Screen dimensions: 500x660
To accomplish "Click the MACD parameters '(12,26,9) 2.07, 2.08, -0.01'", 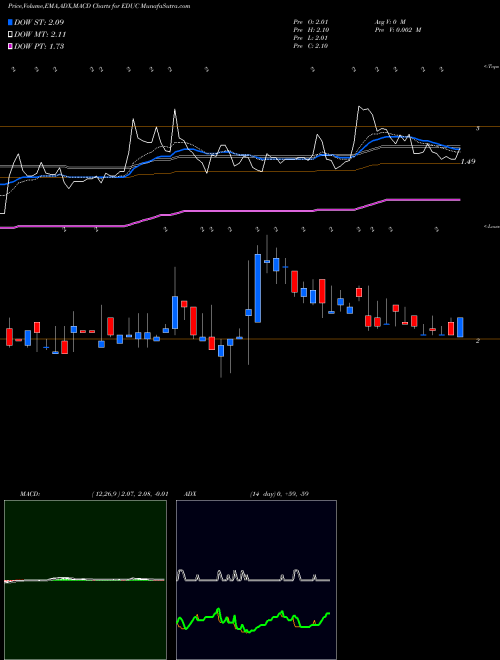I will [130, 494].
